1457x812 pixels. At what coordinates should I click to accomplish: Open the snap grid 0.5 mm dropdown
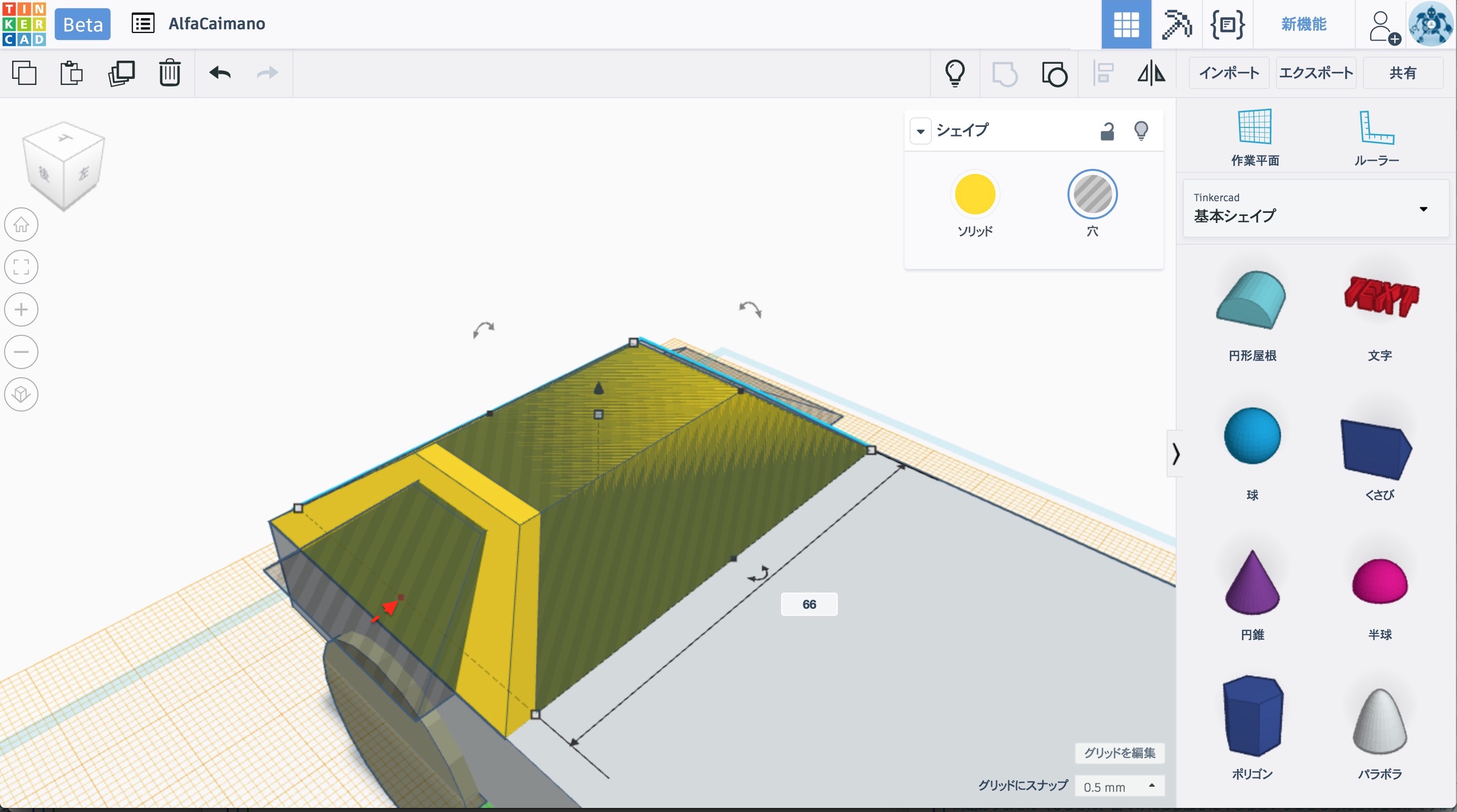(x=1119, y=786)
